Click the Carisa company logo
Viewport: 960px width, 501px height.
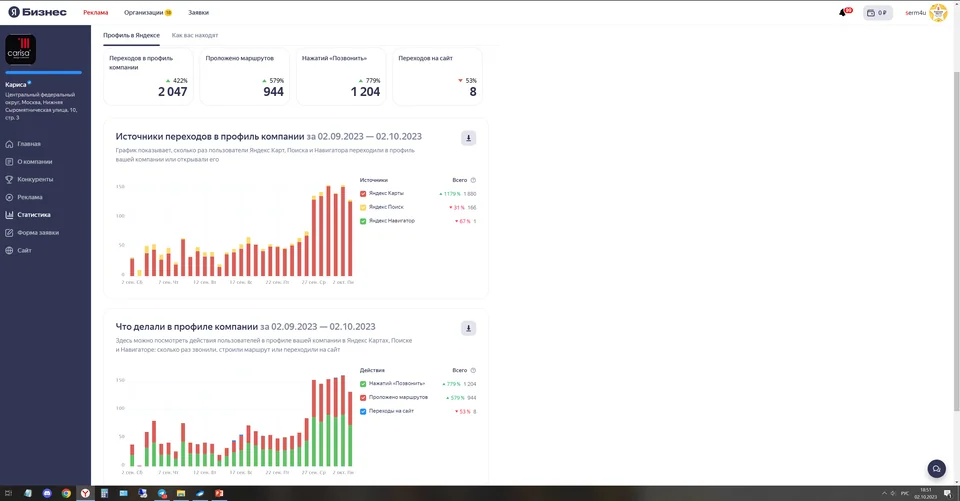pyautogui.click(x=20, y=49)
